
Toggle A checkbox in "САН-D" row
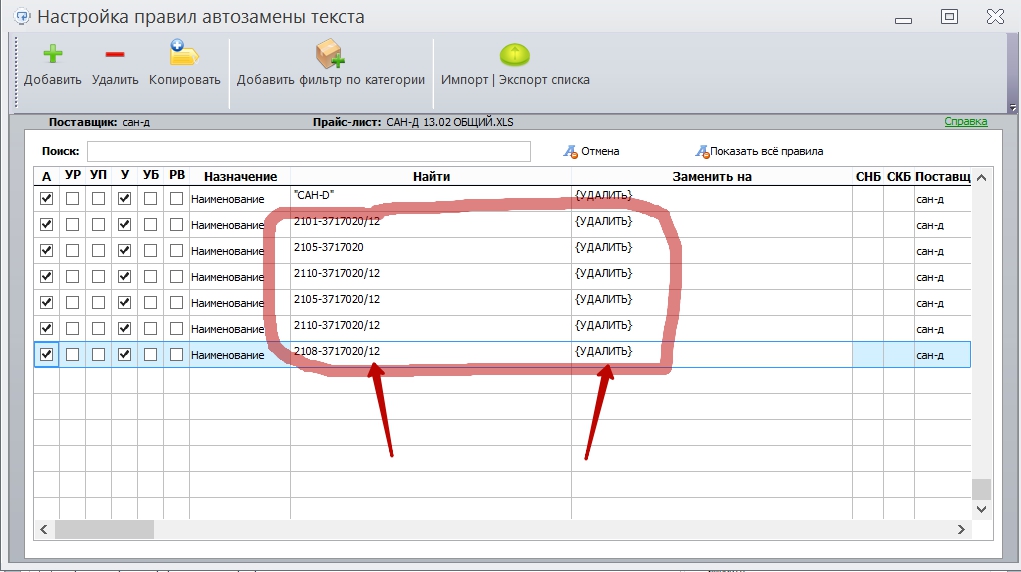[46, 199]
